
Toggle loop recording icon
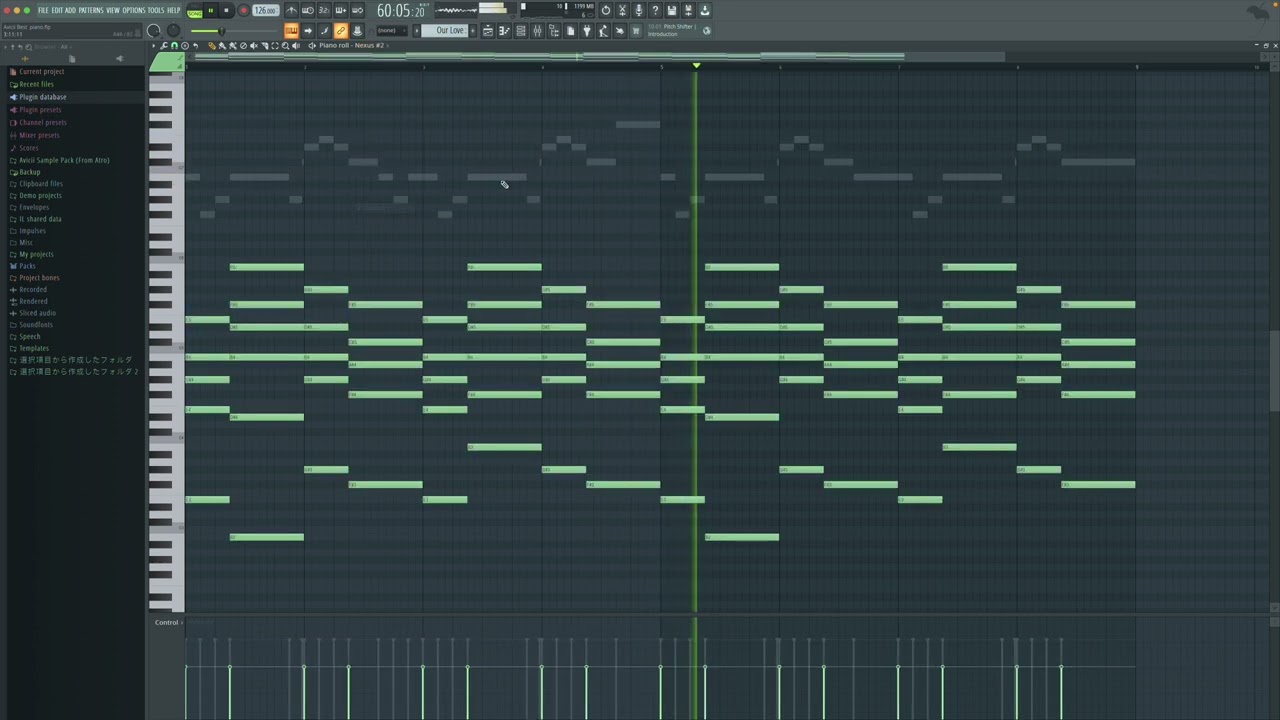357,10
